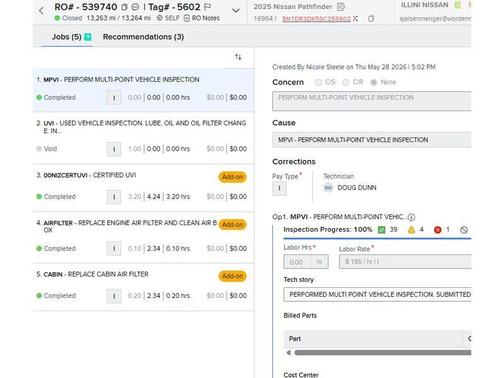Click '4.24' hours on CERTIFIED UVI row
The height and width of the screenshot is (378, 504).
154,197
